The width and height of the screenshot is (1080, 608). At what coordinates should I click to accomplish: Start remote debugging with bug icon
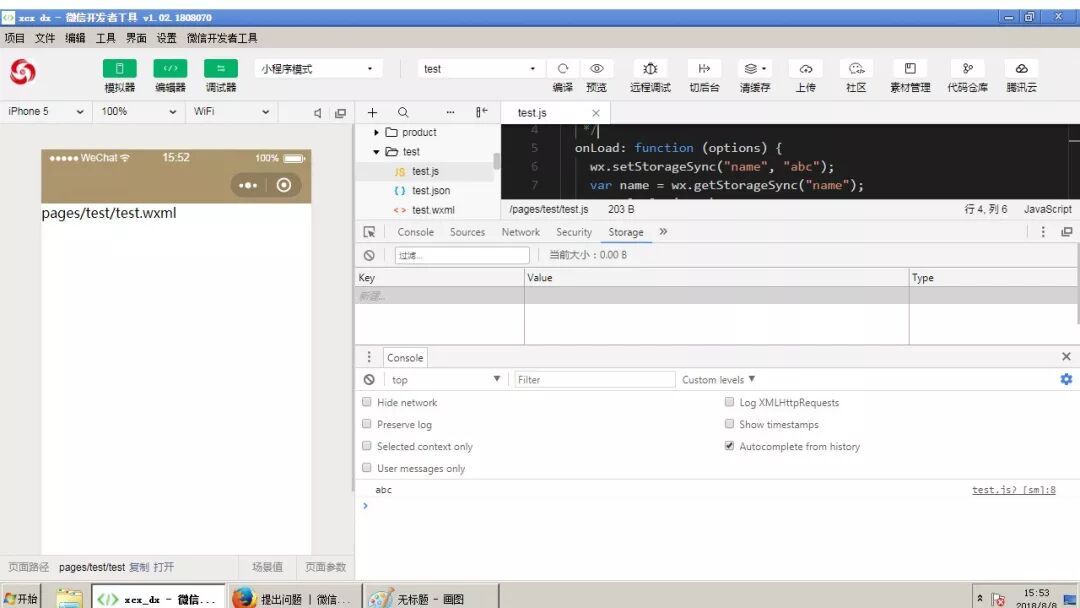(650, 69)
